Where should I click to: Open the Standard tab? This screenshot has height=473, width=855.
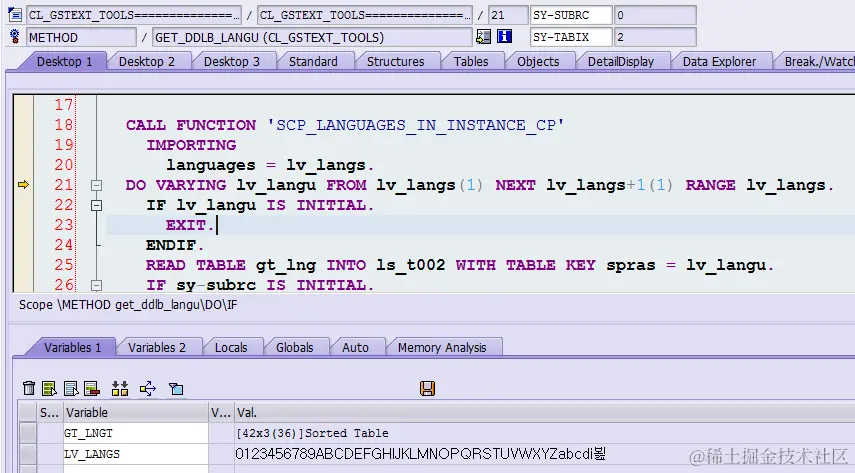[313, 62]
